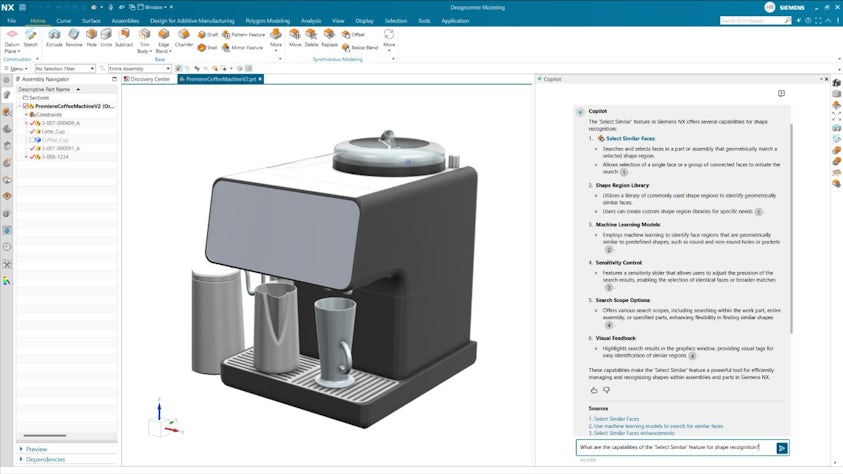Give thumbs down to Copilot response
The height and width of the screenshot is (474, 843).
click(606, 390)
